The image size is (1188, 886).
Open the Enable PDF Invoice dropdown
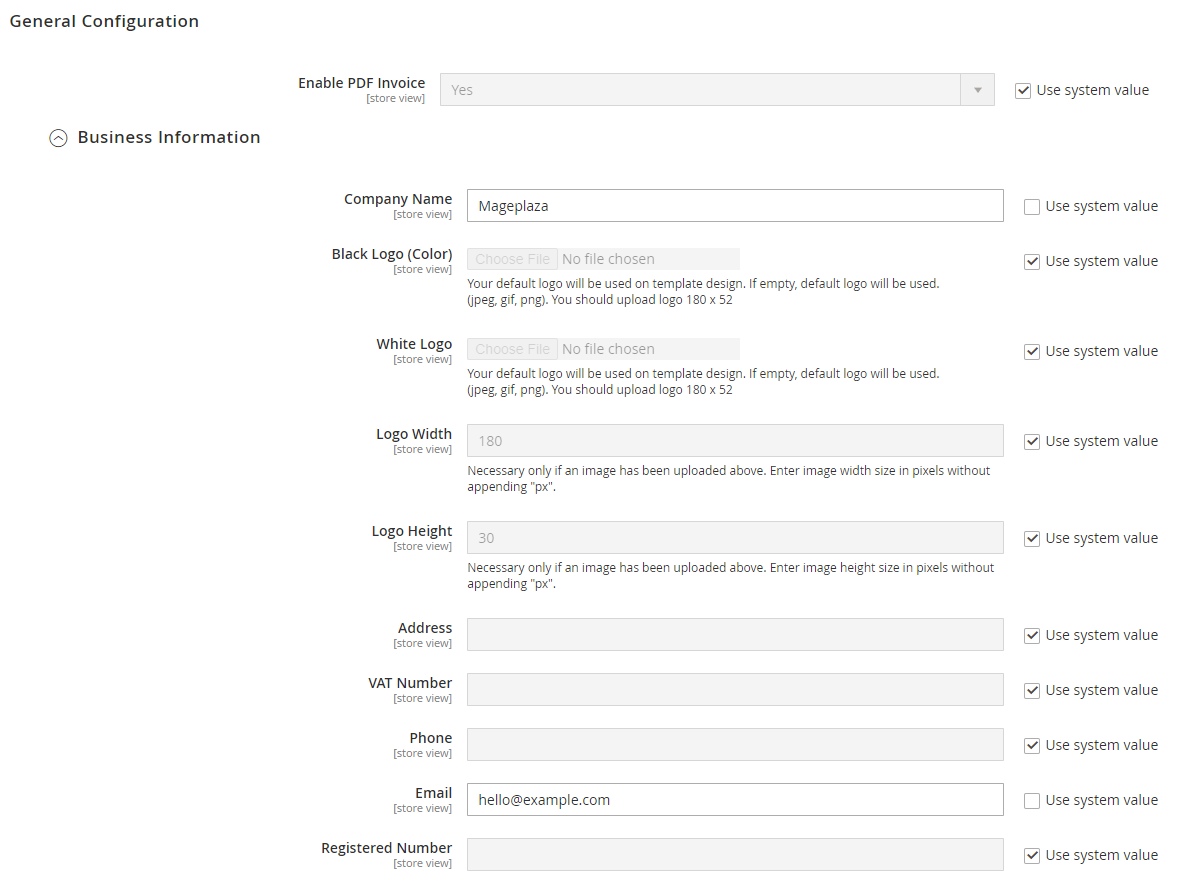(717, 90)
